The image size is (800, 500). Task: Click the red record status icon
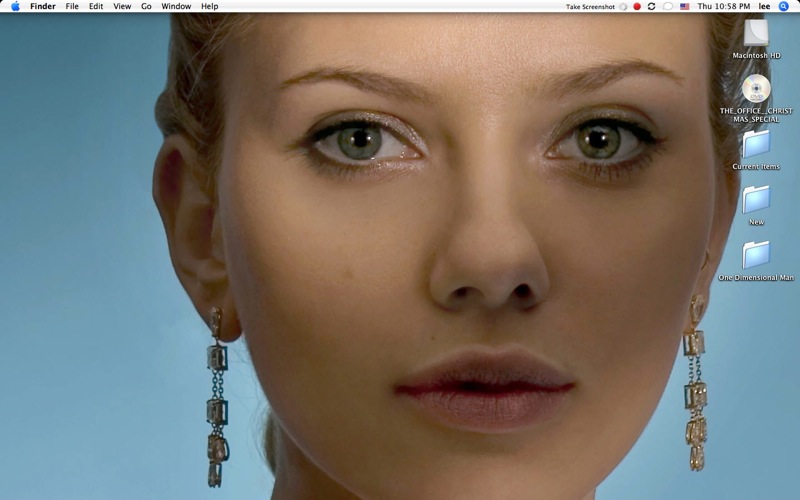(637, 7)
